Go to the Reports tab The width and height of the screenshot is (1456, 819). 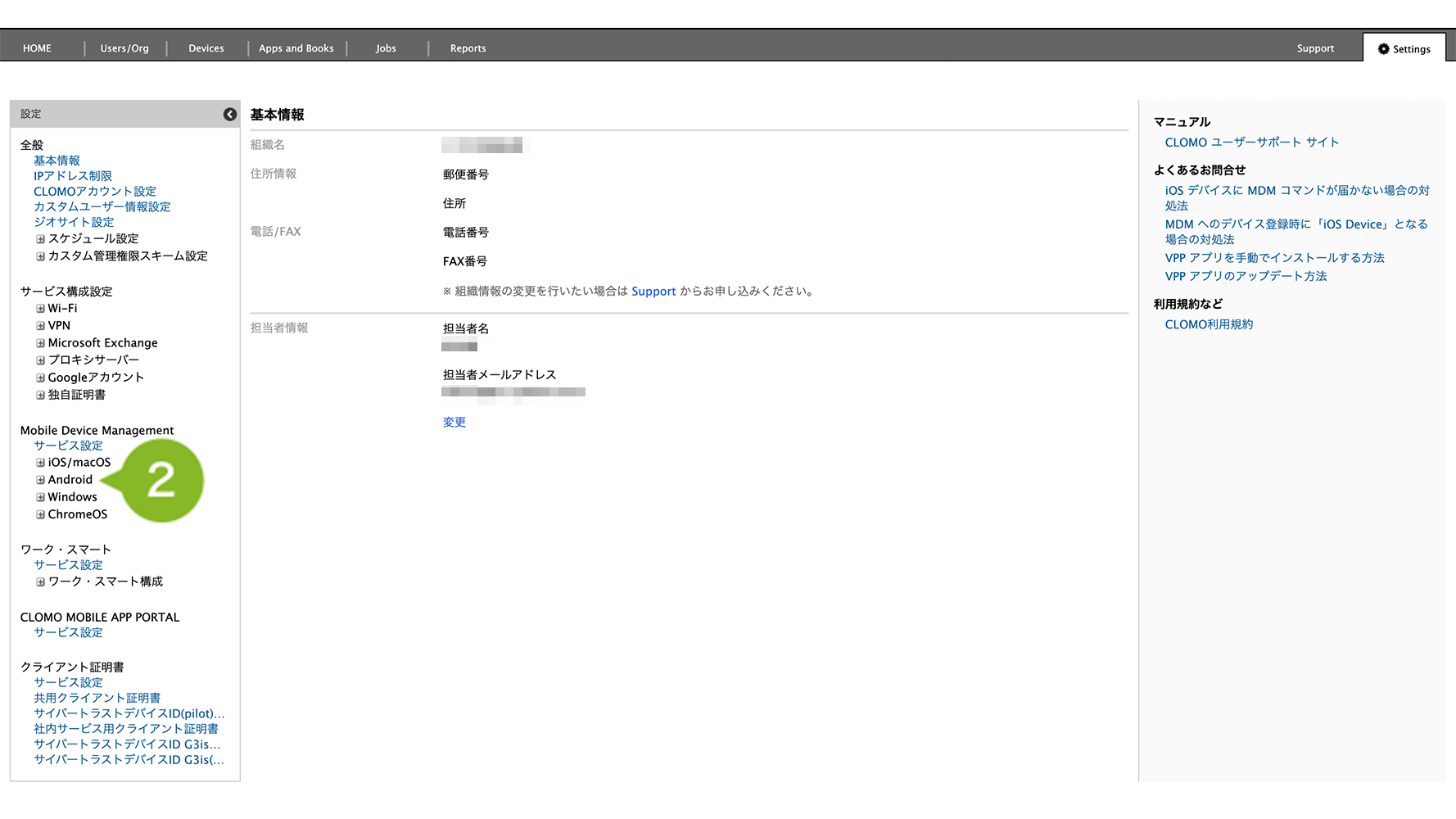pyautogui.click(x=468, y=48)
